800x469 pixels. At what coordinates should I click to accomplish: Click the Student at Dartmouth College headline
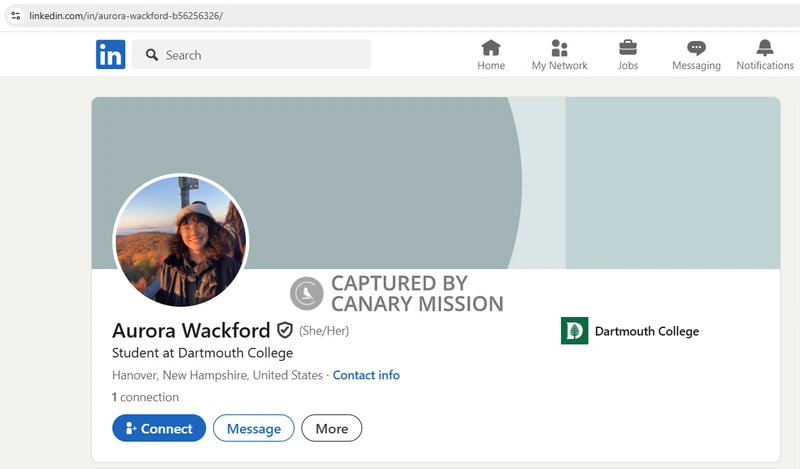pos(203,353)
